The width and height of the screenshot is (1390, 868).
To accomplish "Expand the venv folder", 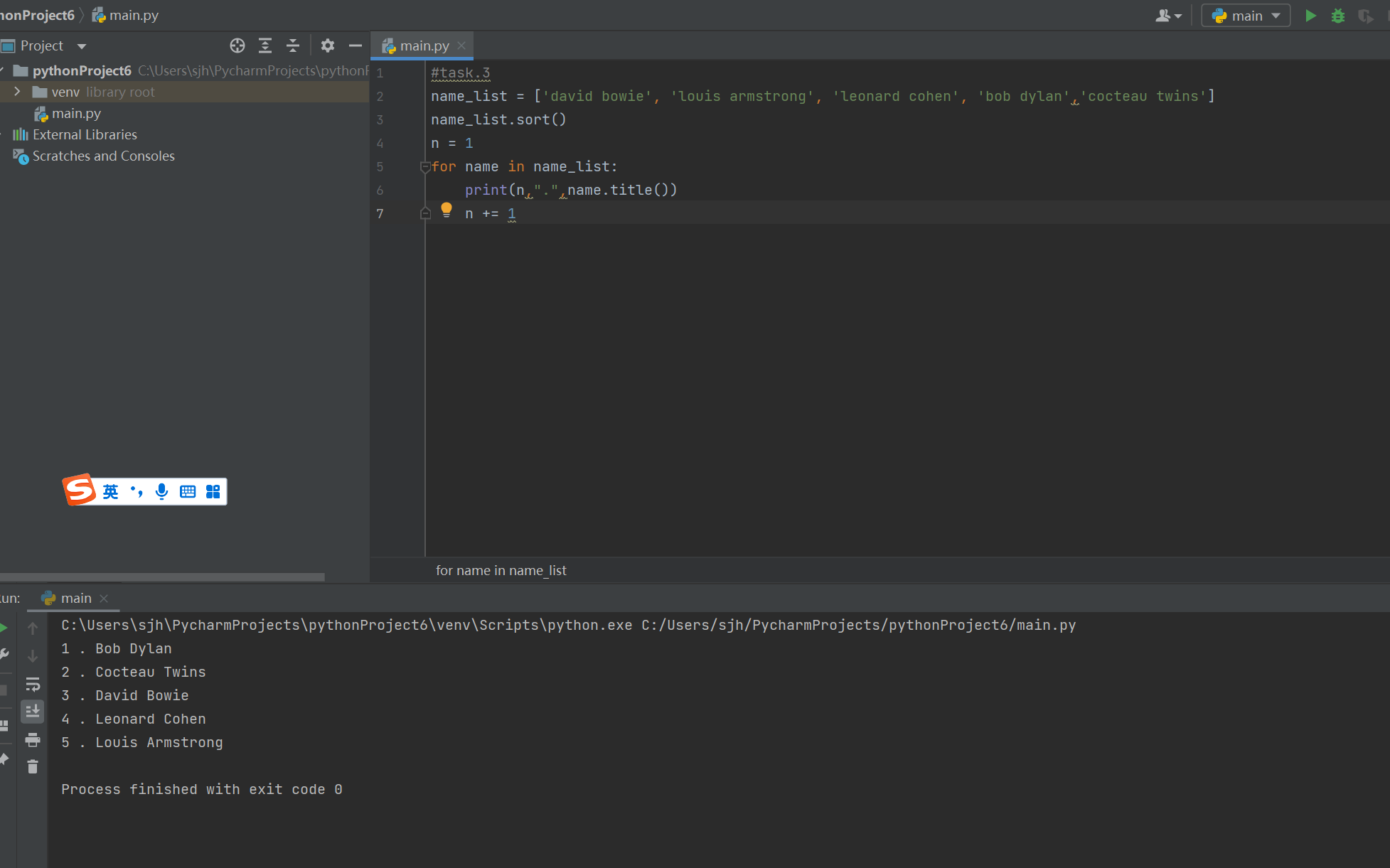I will point(17,92).
